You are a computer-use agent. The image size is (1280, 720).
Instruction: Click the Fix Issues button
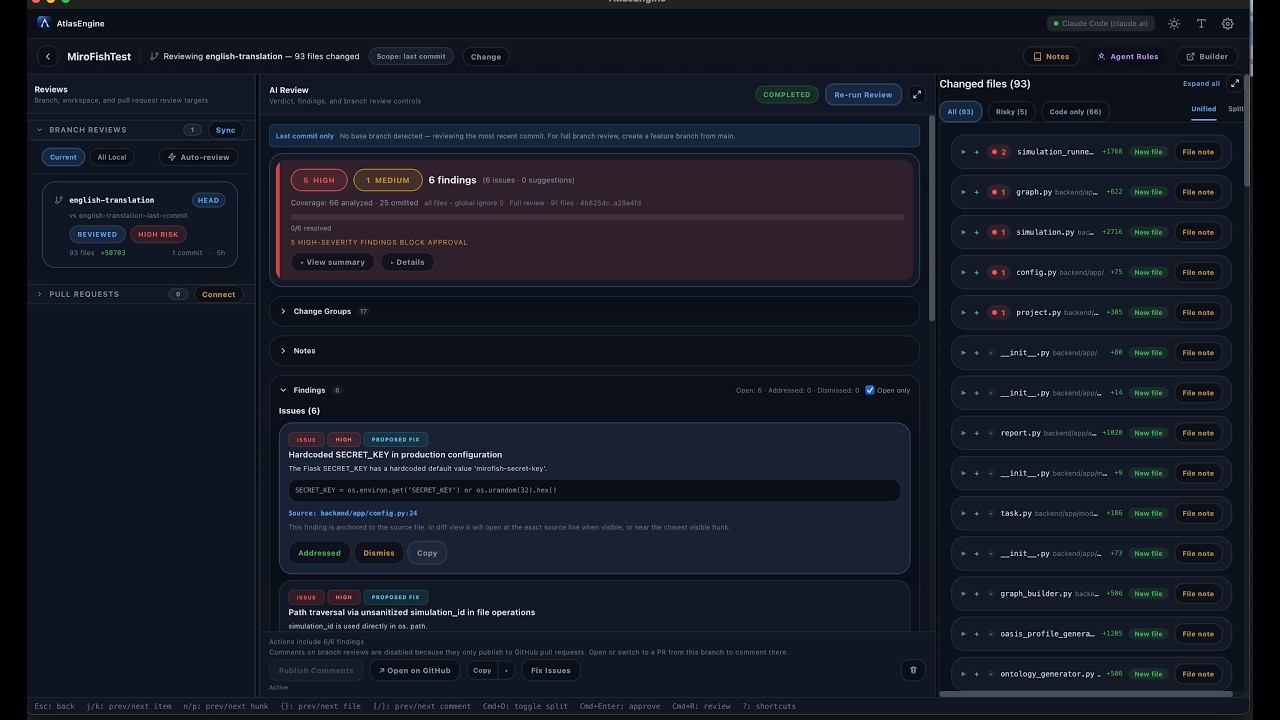pos(551,670)
